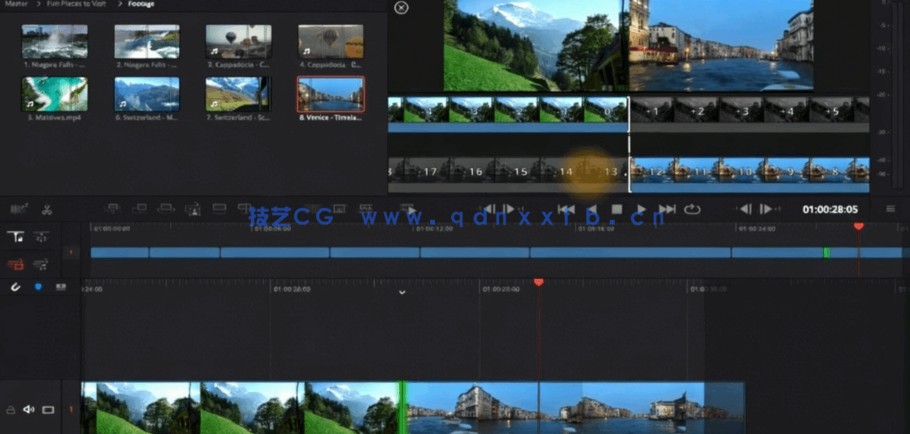Toggle track 1 video enable icon
Viewport: 910px width, 434px height.
(48, 410)
